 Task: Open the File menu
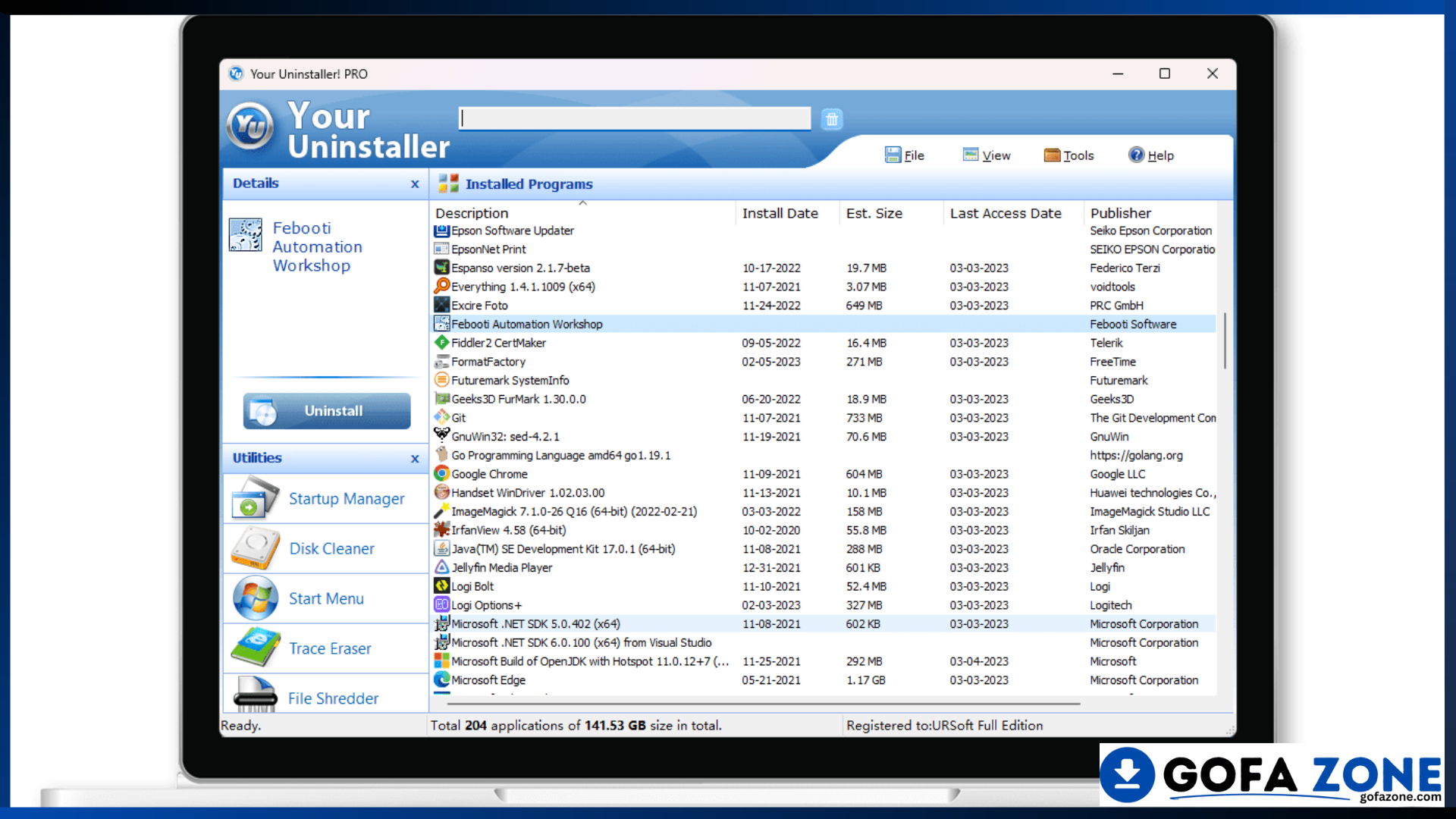click(905, 155)
